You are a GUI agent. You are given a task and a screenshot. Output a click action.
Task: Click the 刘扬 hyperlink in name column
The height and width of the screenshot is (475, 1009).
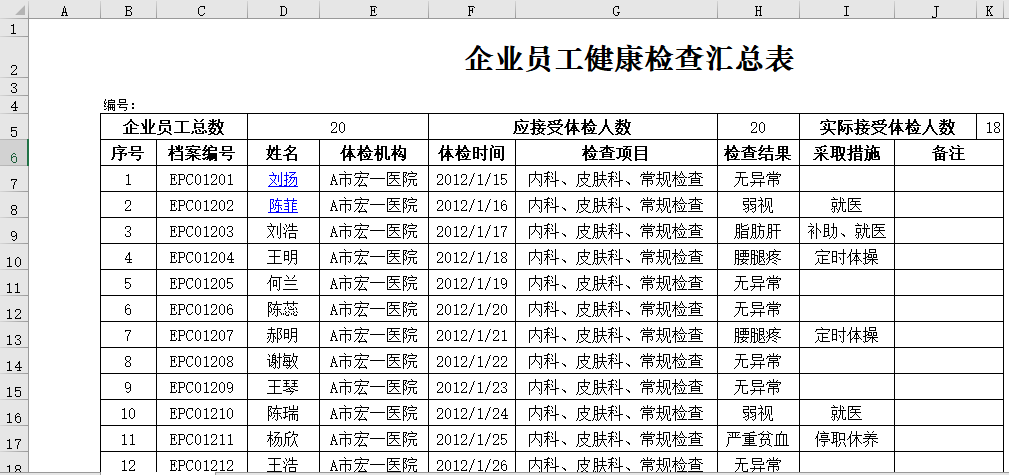283,180
